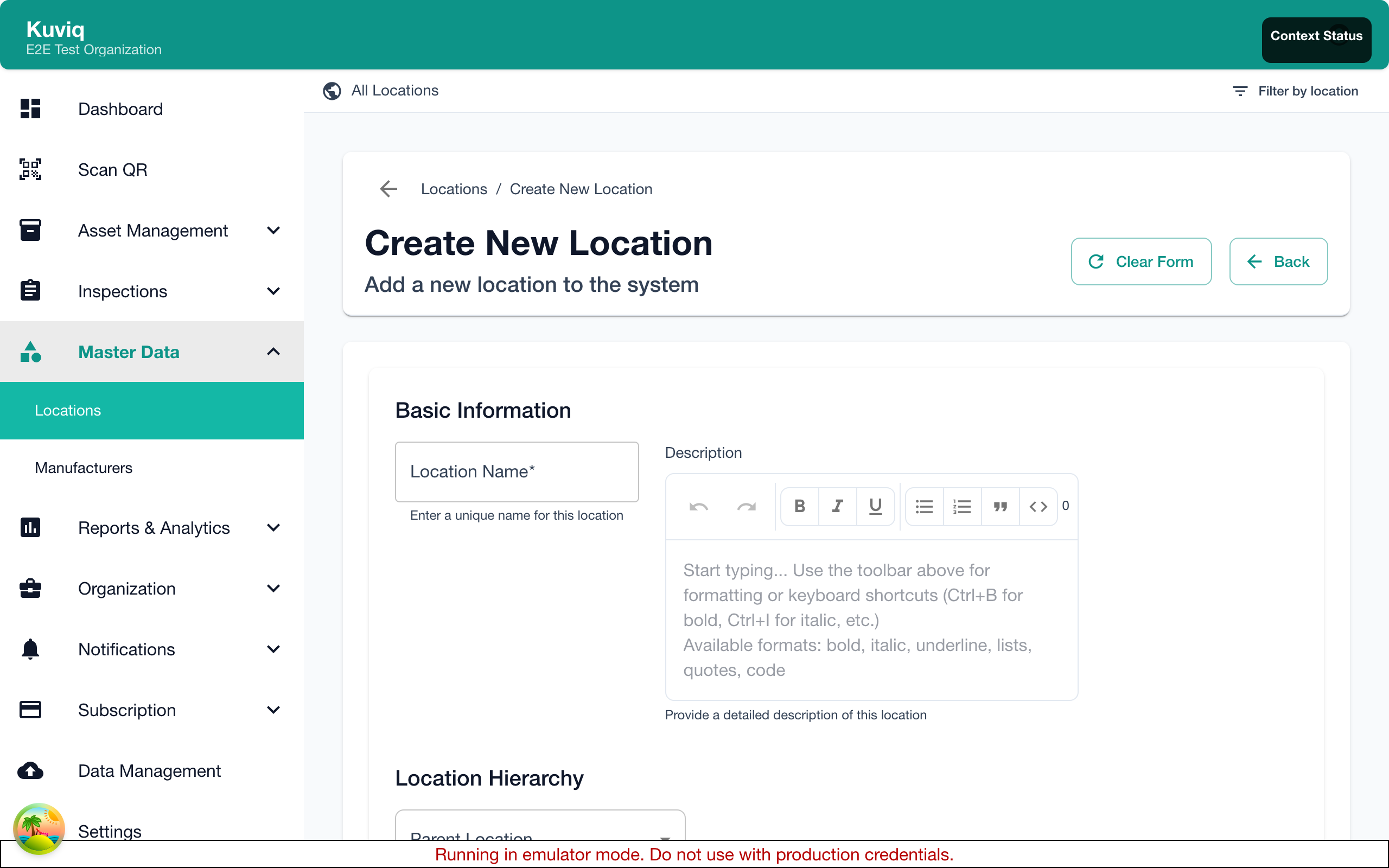Screen dimensions: 1389x868
Task: Click the Data Management cloud upload icon
Action: (30, 770)
